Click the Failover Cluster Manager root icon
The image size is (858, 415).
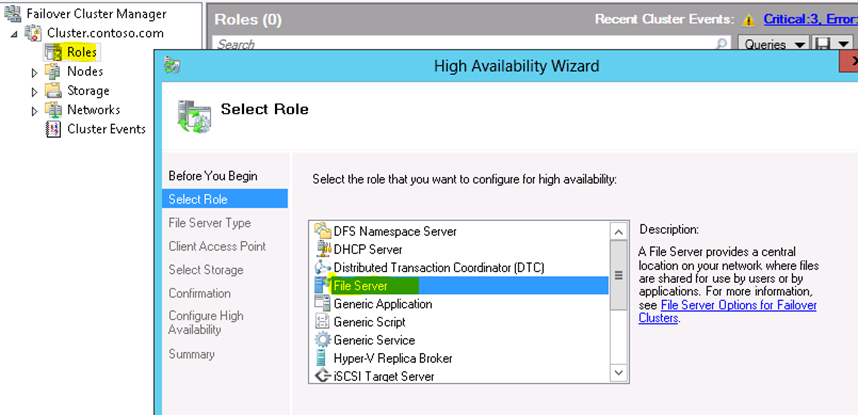coord(11,13)
